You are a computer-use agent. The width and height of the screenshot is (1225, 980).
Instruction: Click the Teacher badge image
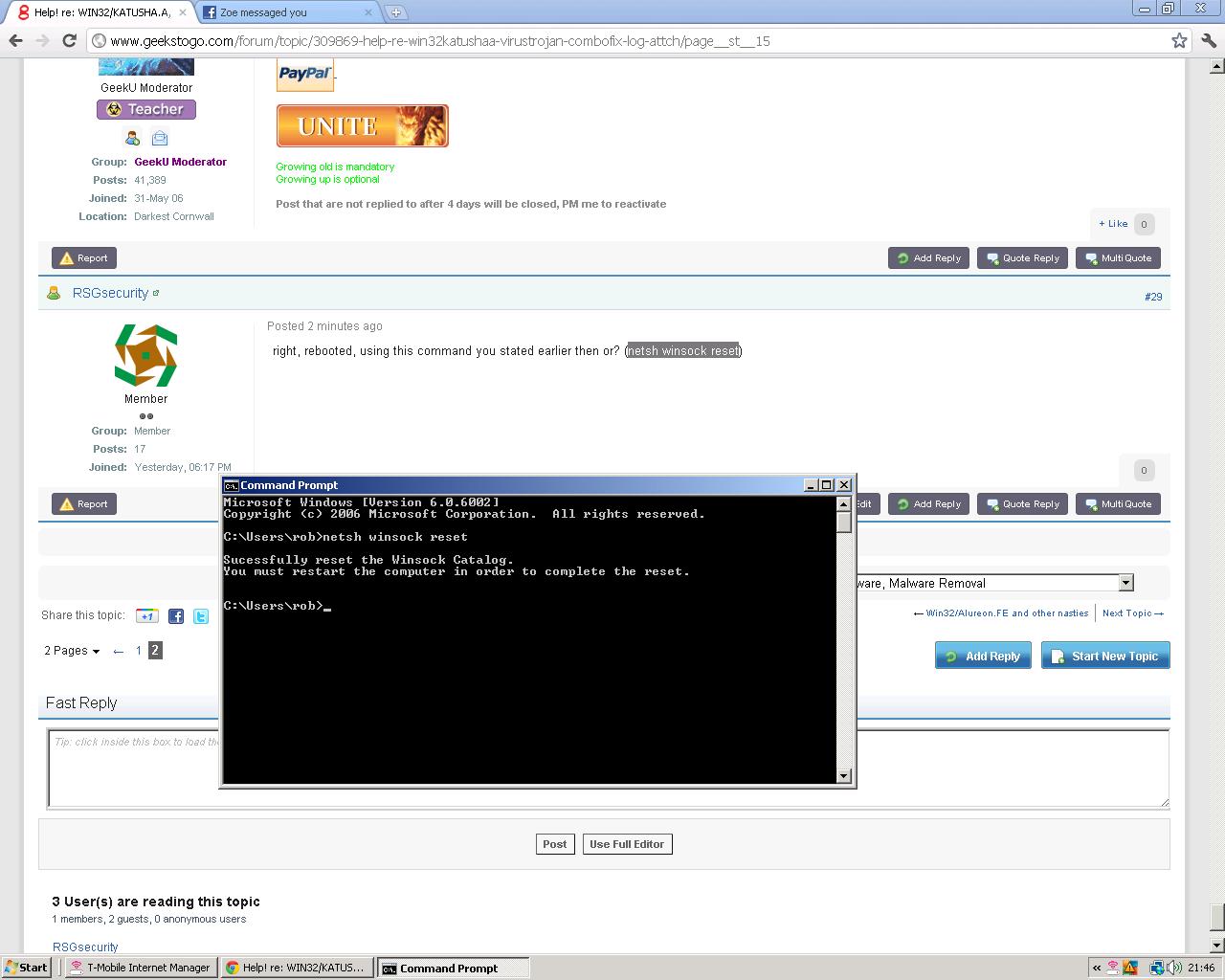pyautogui.click(x=145, y=109)
